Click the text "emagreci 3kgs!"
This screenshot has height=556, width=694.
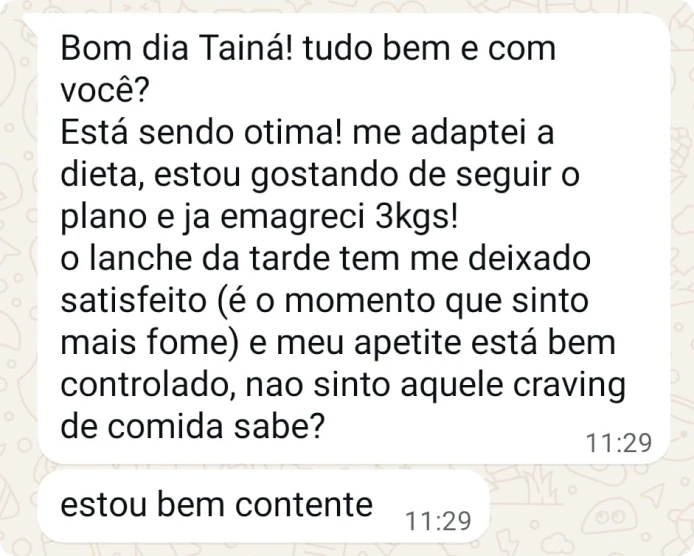click(401, 217)
